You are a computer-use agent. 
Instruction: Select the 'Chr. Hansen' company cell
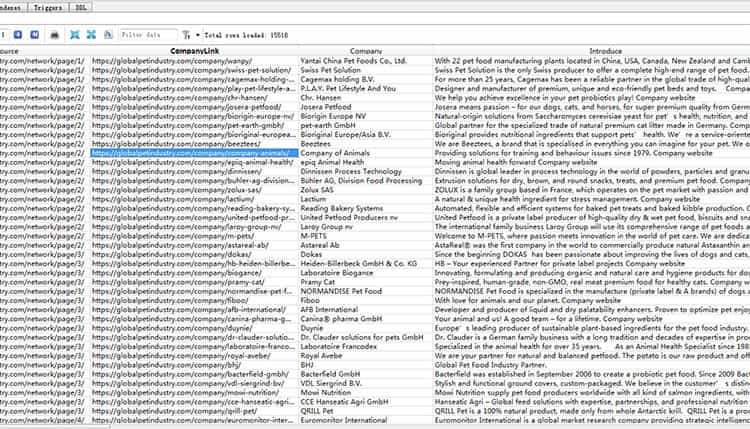pos(366,98)
